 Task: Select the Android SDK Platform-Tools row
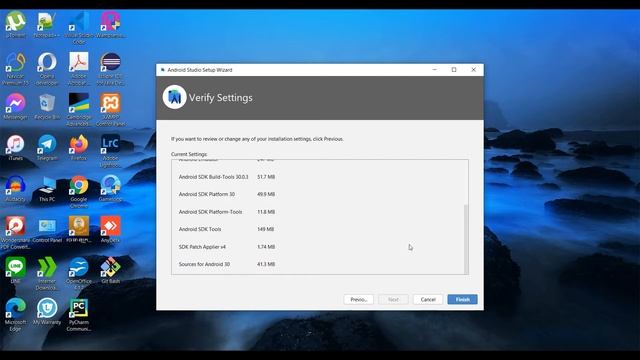[320, 212]
